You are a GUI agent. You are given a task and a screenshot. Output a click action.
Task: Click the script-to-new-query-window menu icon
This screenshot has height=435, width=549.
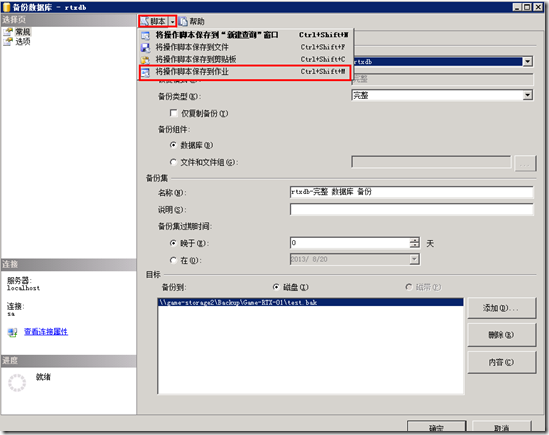click(145, 35)
